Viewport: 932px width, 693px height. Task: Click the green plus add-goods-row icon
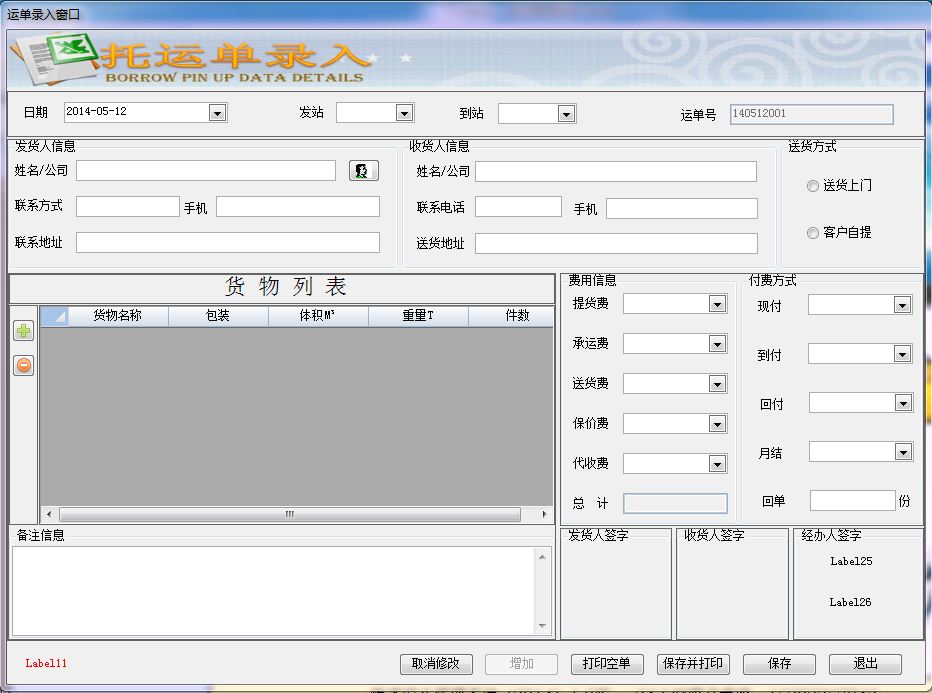coord(24,330)
